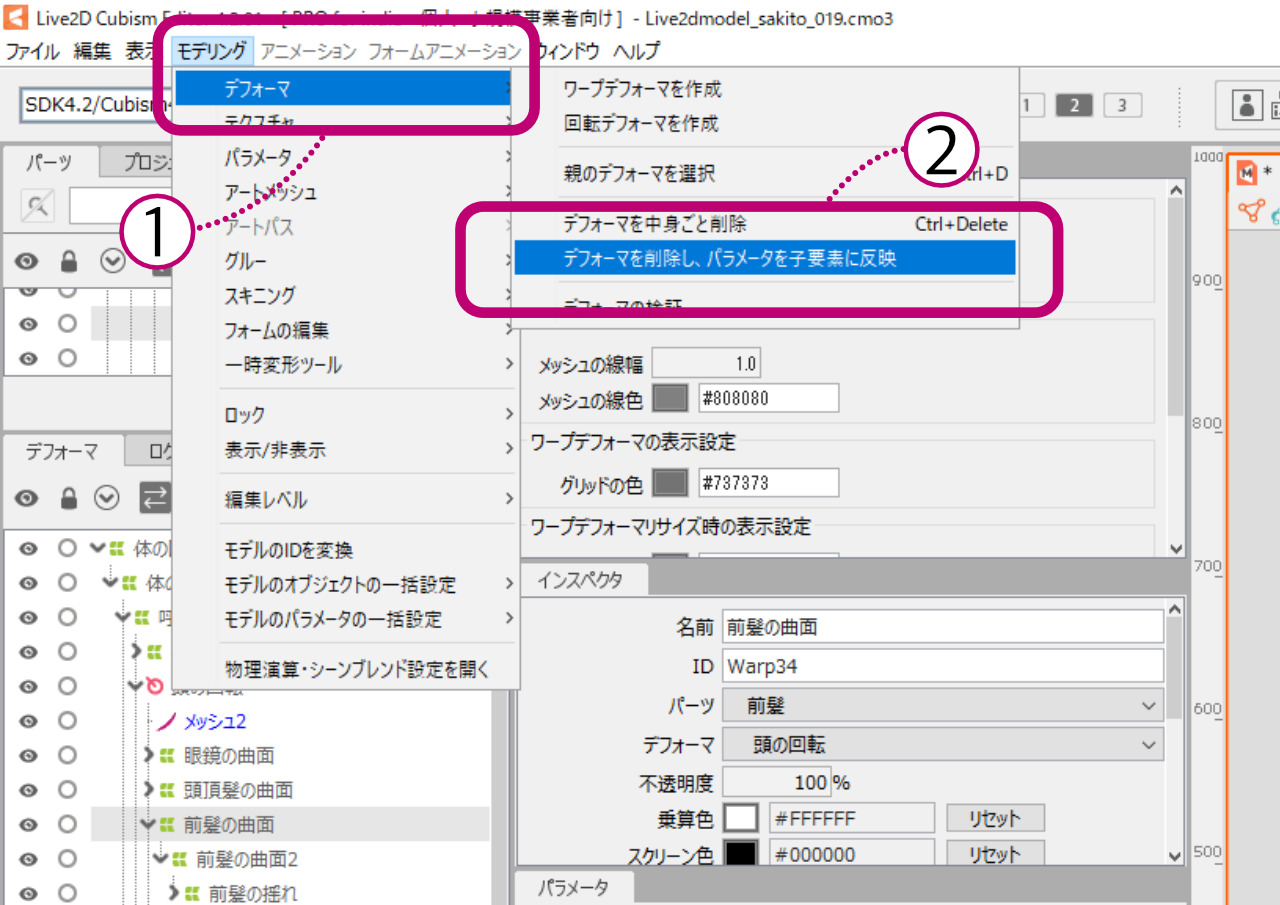
Task: Toggle visibility of 頭頂髪の曲面
Action: (x=27, y=790)
